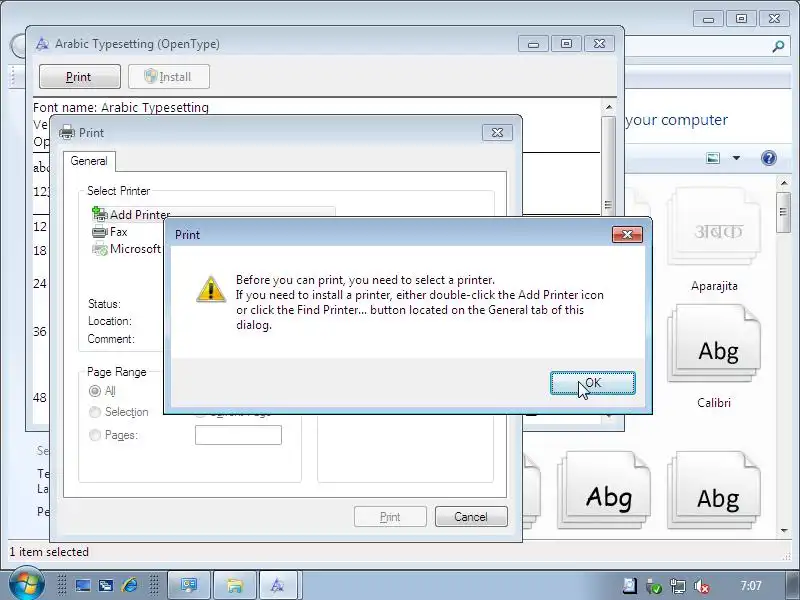Click Show Desktop quick launch icon
This screenshot has height=600, width=800.
[x=83, y=585]
